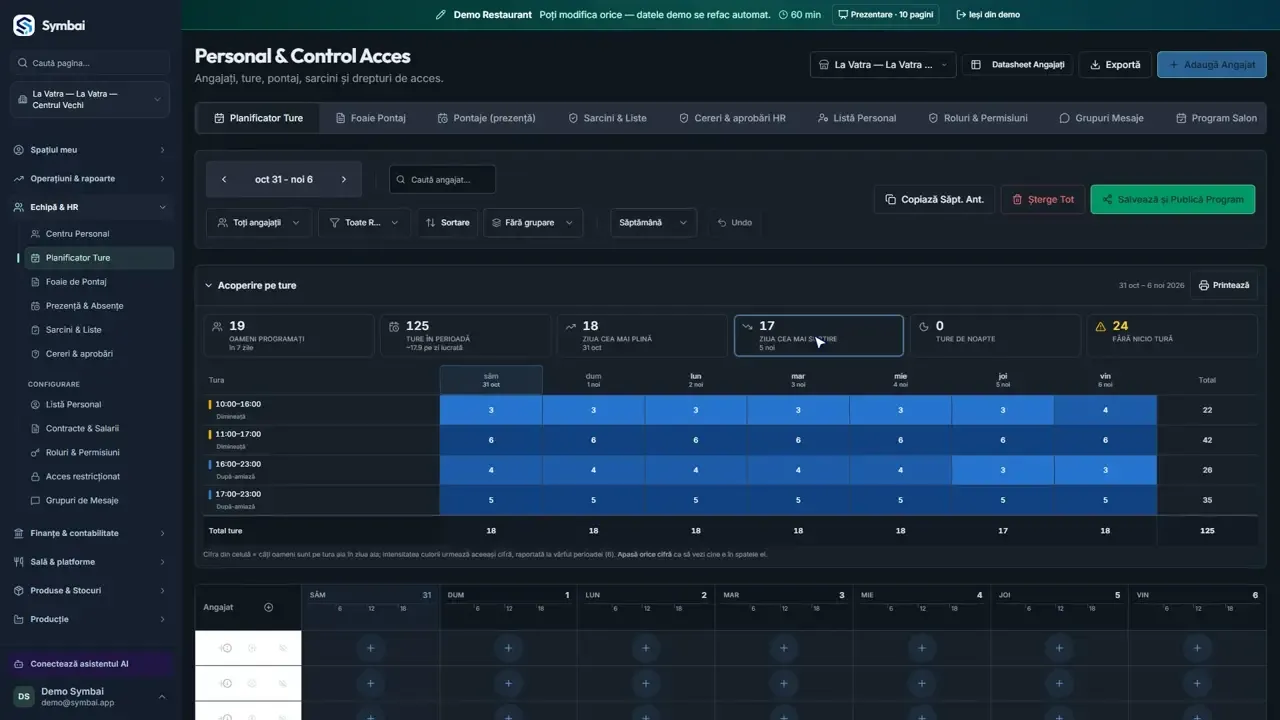This screenshot has height=720, width=1280.
Task: Switch to Foaie Pontaj tab
Action: click(370, 118)
